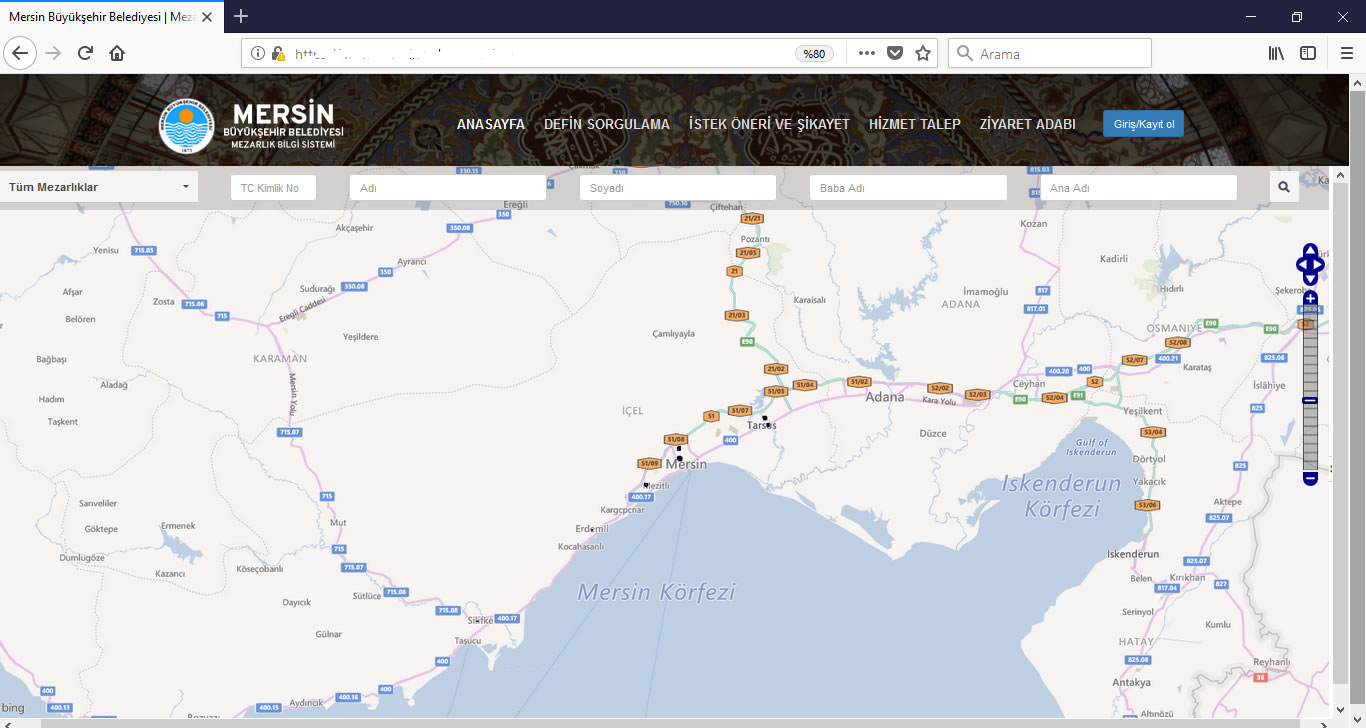Click the Adana city label on map

click(885, 397)
